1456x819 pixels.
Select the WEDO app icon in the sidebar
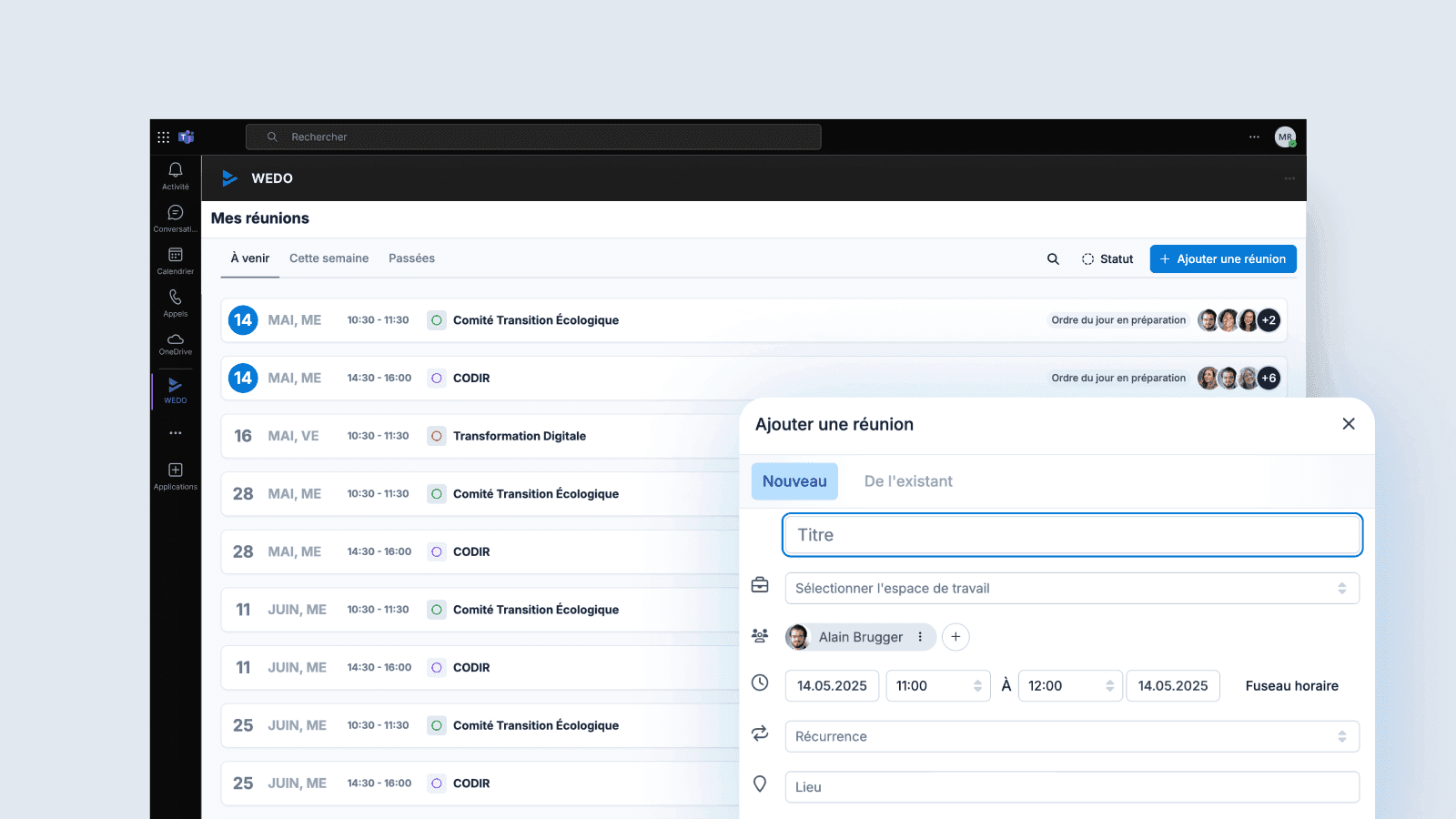[x=175, y=387]
